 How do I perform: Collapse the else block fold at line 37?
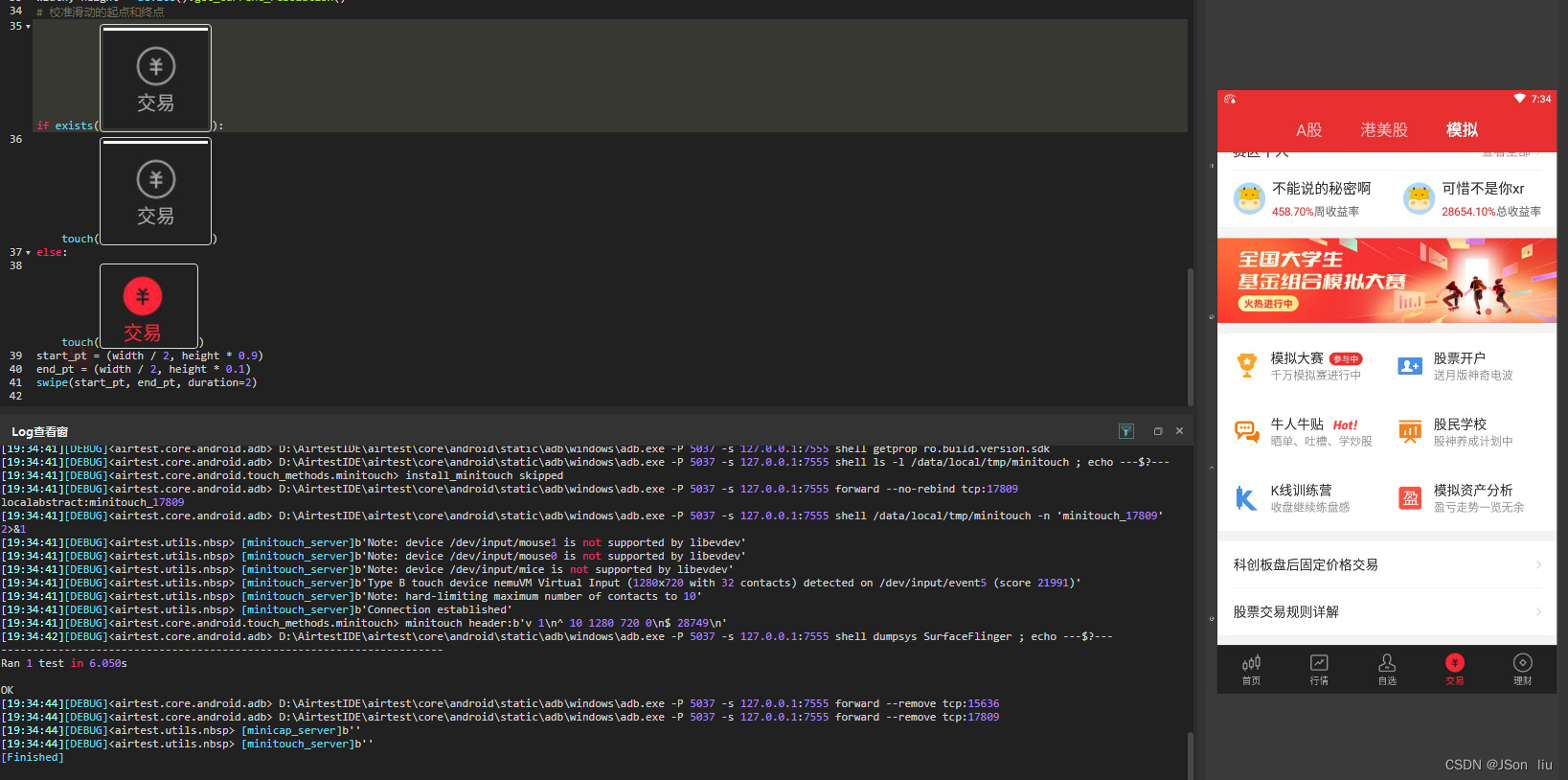pos(28,253)
